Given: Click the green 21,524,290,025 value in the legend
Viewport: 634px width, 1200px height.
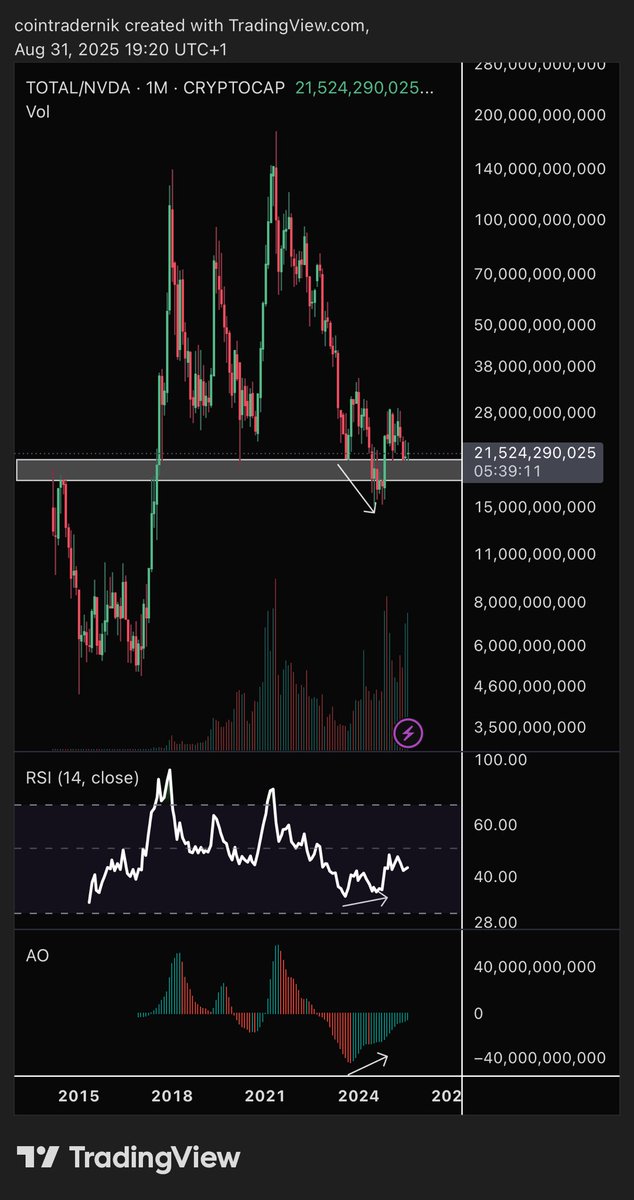Looking at the screenshot, I should point(365,88).
